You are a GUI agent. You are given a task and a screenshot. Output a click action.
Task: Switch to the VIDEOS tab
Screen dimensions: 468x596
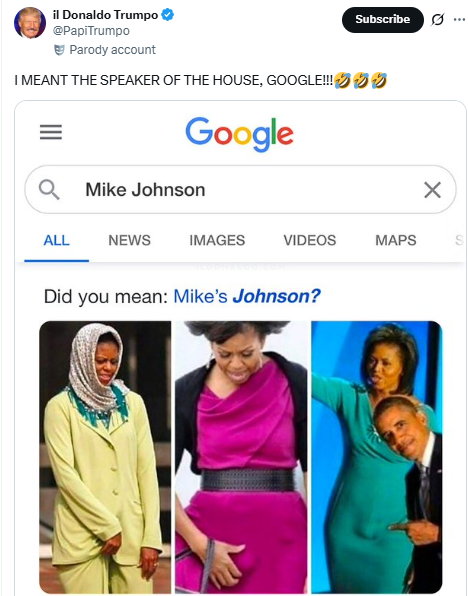(309, 240)
